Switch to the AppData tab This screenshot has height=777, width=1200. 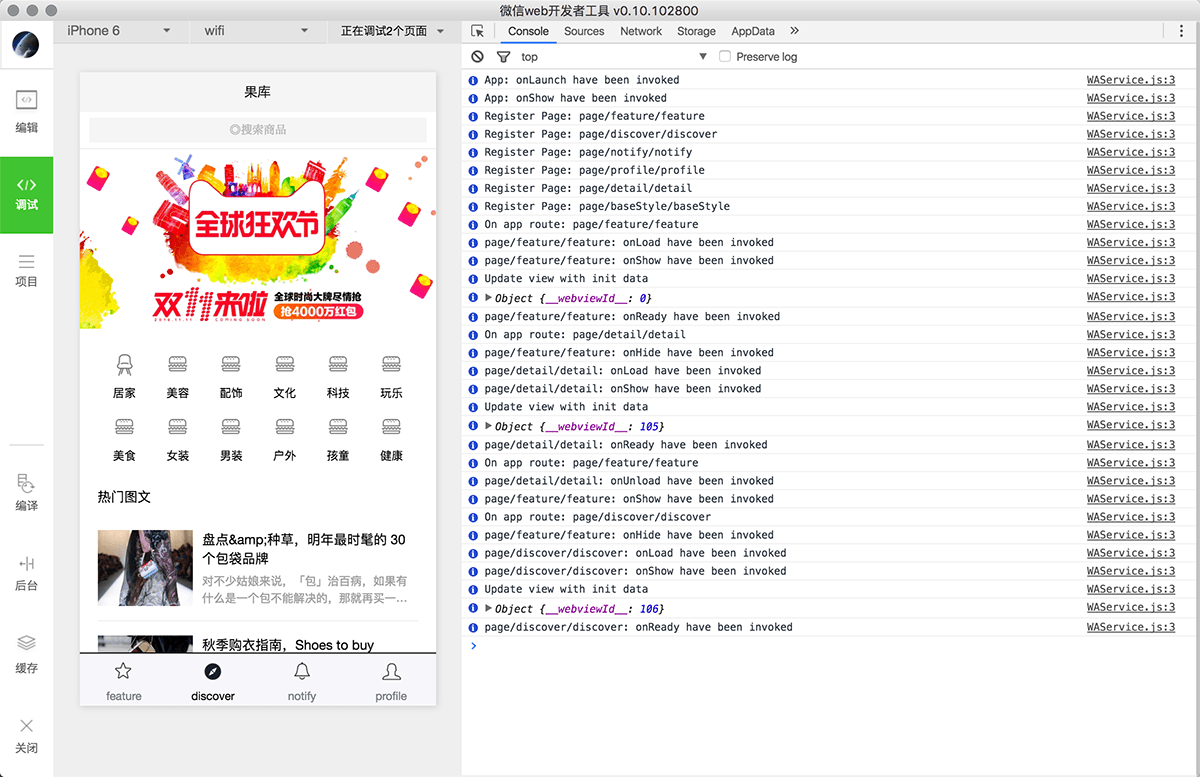pyautogui.click(x=753, y=31)
